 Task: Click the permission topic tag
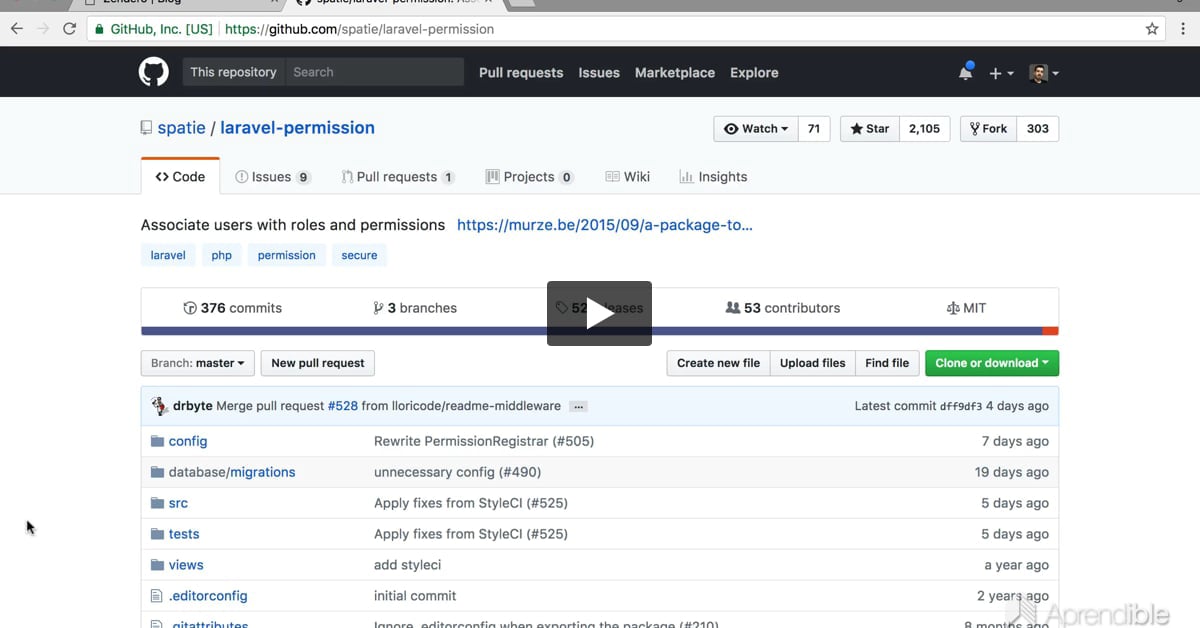click(x=286, y=255)
